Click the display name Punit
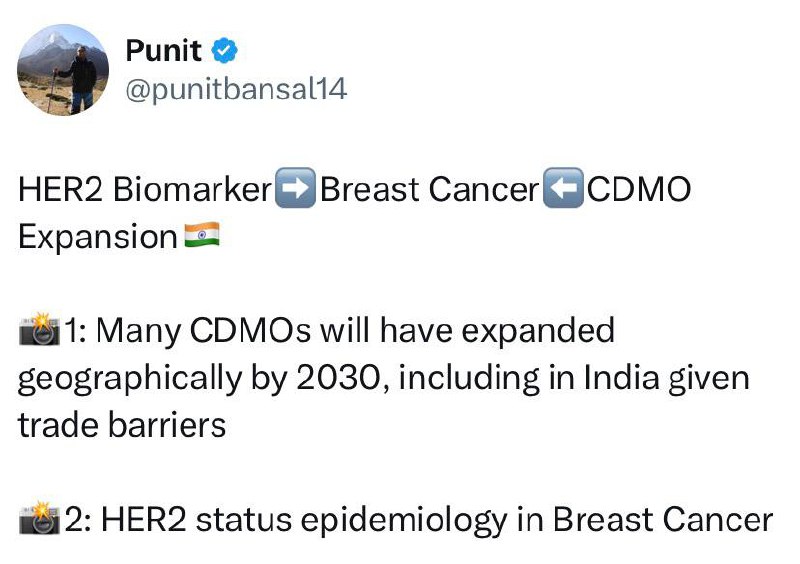Viewport: 800px width, 564px height. [164, 50]
